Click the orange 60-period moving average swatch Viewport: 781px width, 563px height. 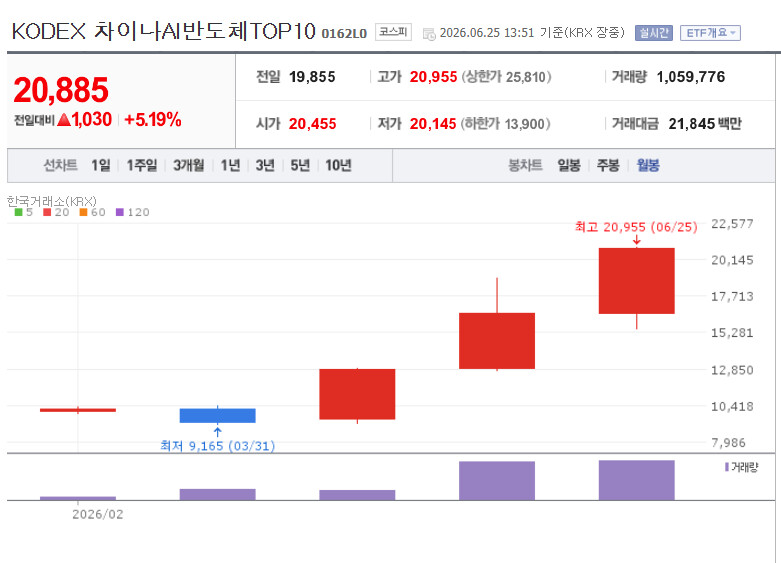(x=83, y=212)
